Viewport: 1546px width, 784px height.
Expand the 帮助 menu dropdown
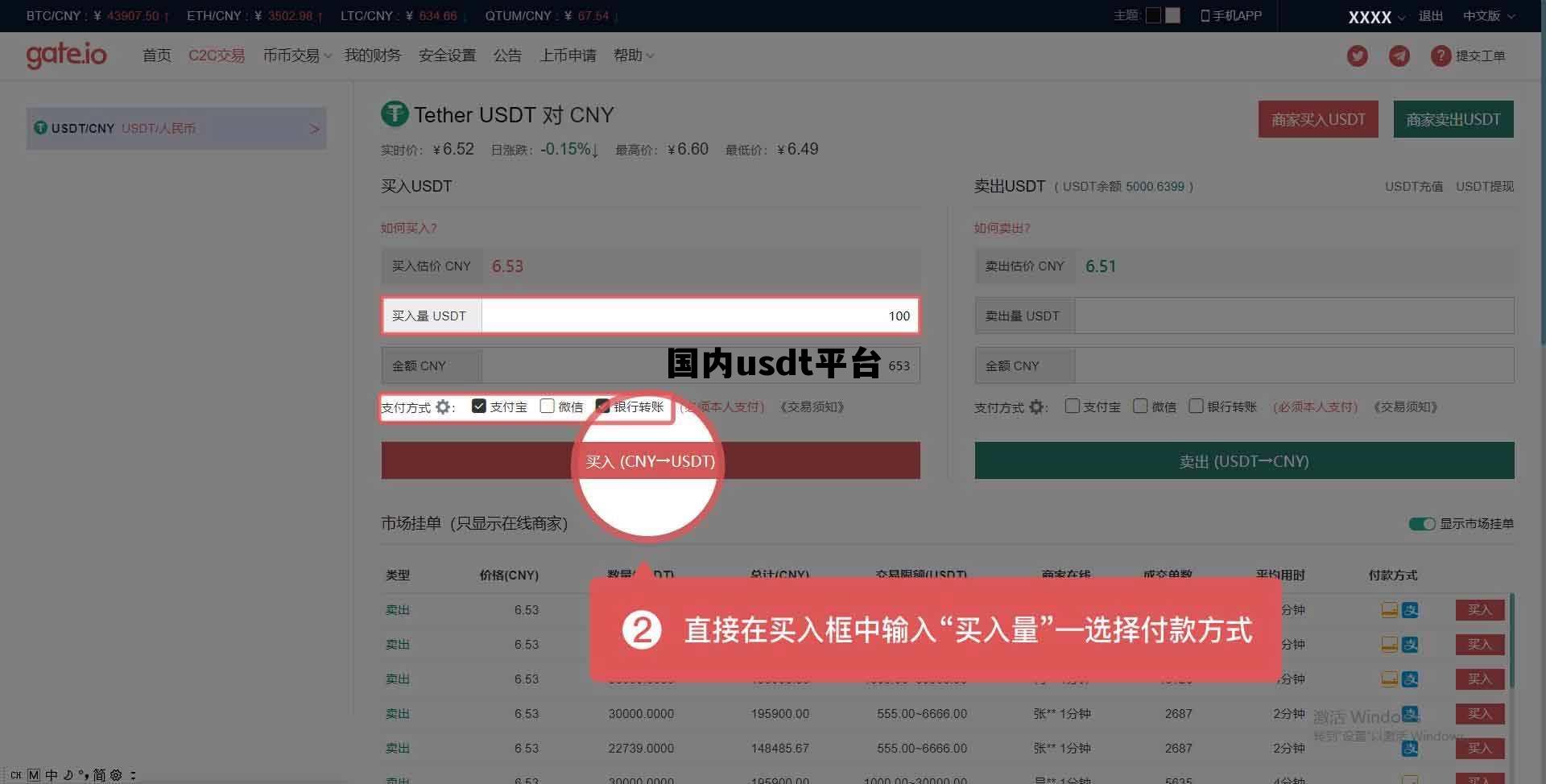tap(634, 56)
